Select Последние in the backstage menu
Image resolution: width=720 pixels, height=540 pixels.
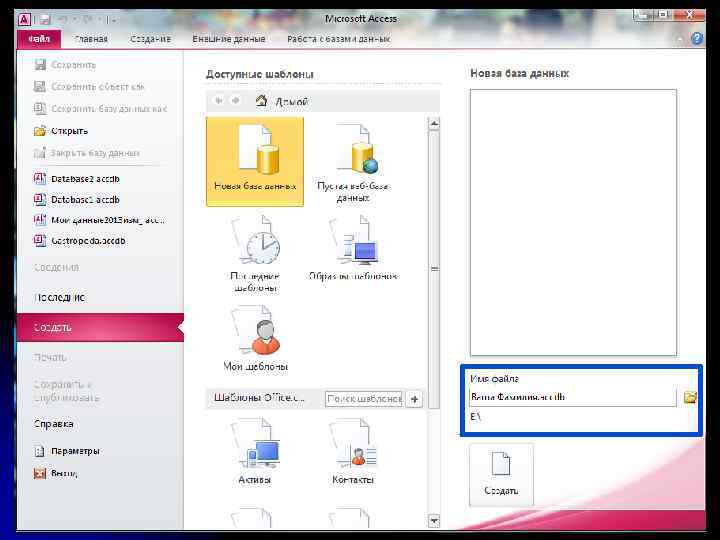60,298
